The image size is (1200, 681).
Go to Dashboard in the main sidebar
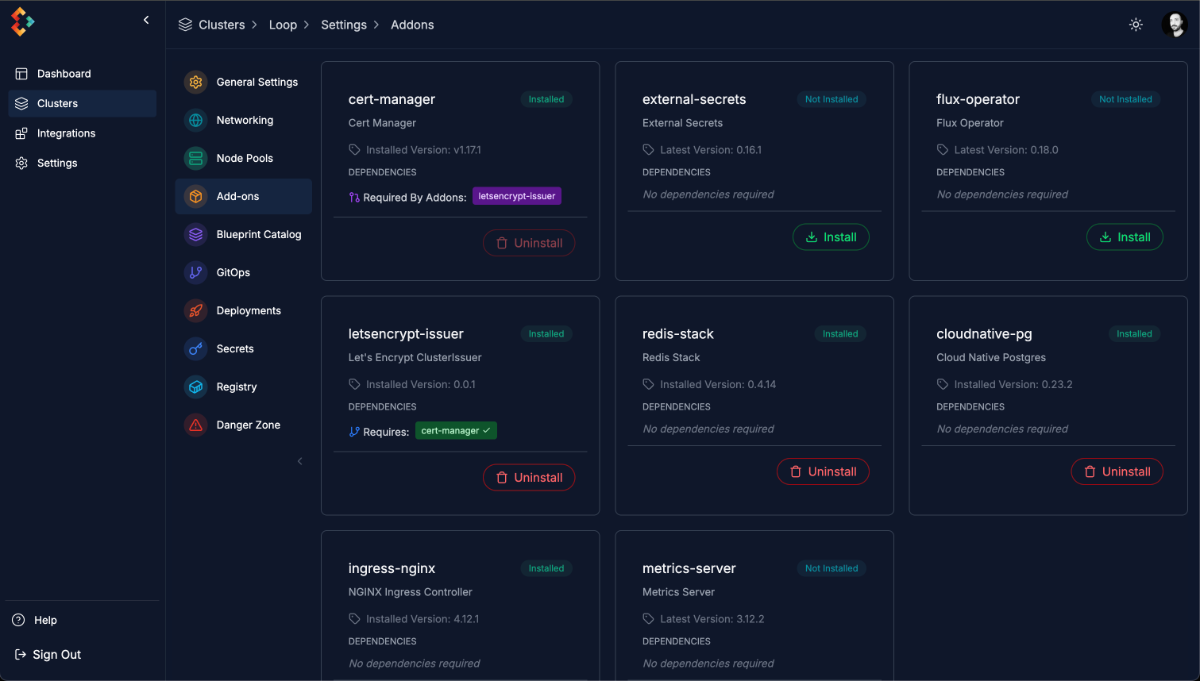[x=82, y=74]
